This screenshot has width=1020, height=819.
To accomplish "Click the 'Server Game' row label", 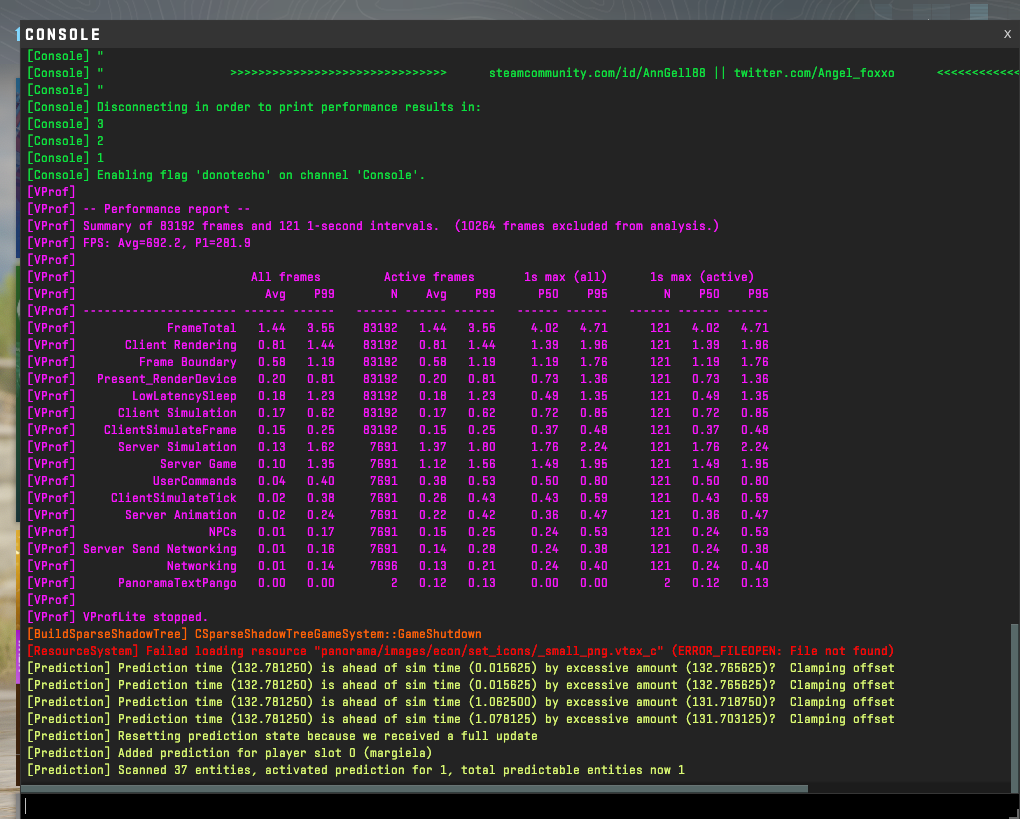I will (x=198, y=464).
